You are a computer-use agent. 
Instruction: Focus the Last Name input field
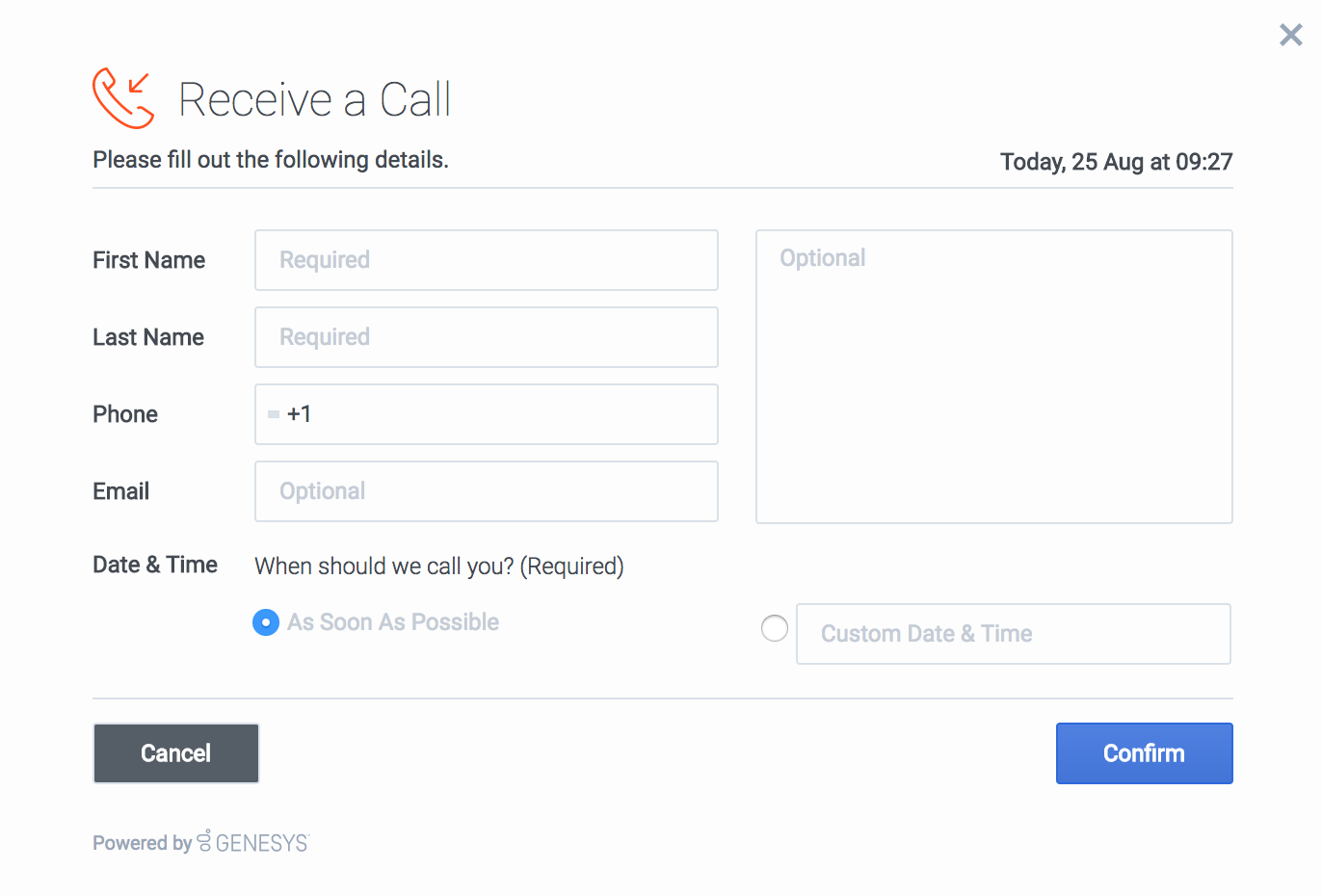486,337
